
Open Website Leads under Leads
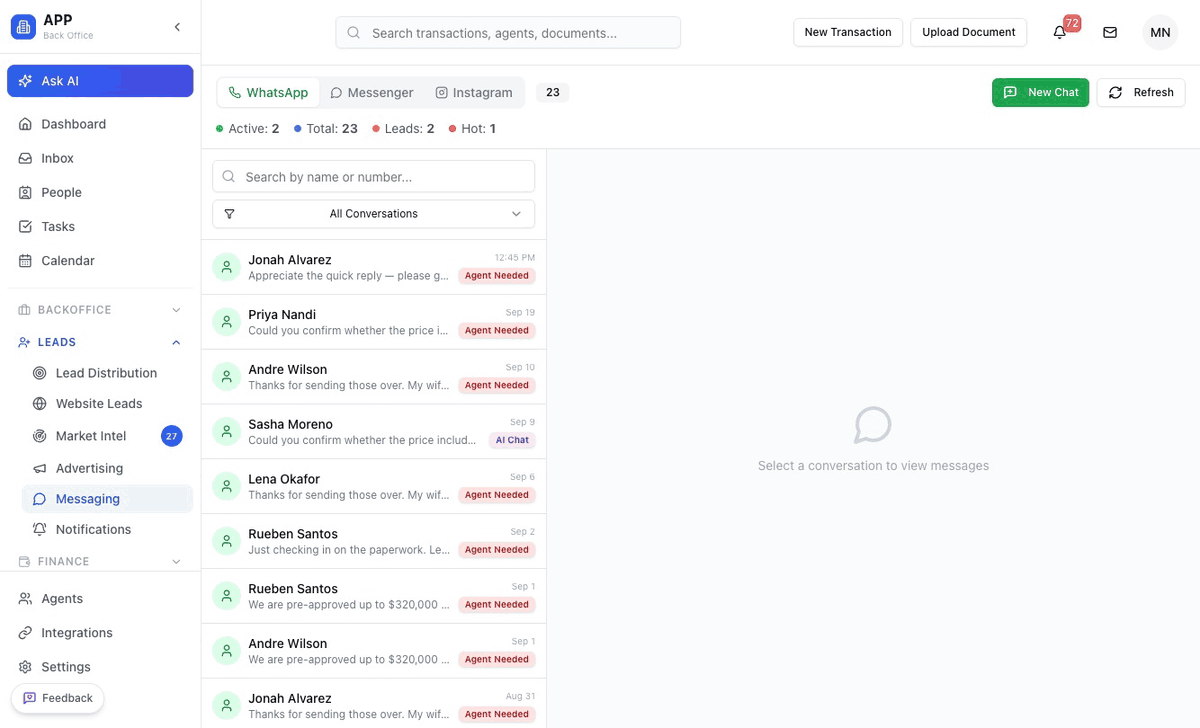tap(107, 403)
